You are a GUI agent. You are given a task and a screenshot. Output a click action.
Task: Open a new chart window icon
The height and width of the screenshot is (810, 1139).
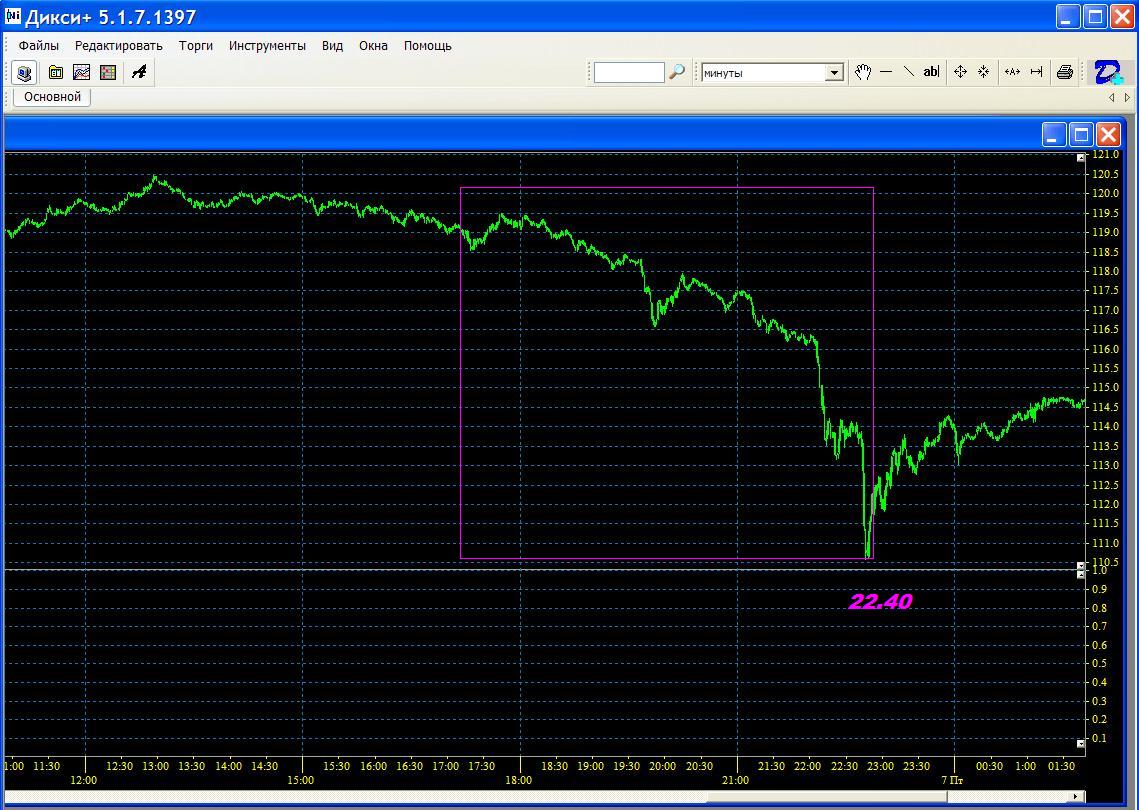[x=81, y=72]
